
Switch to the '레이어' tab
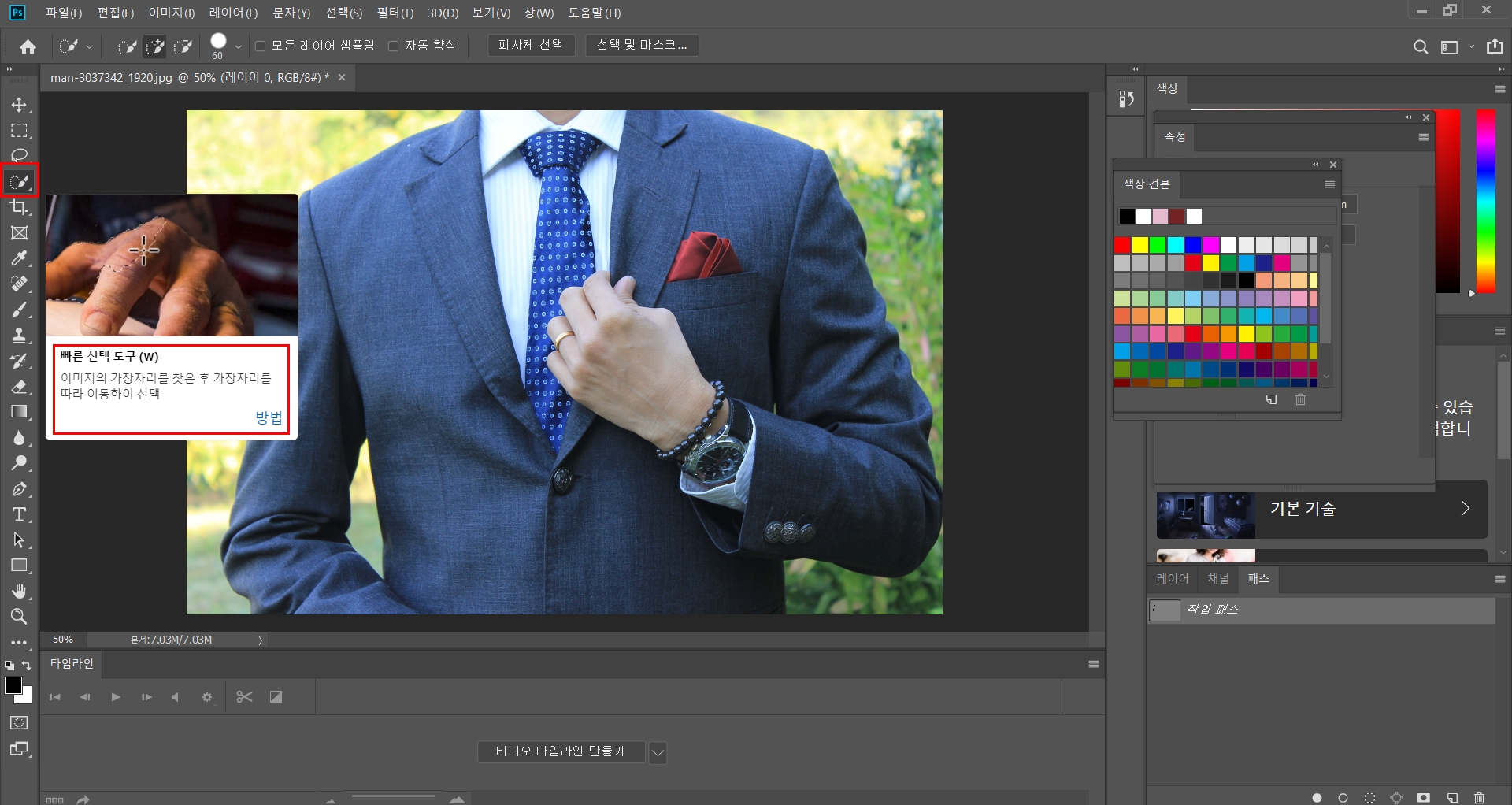[x=1173, y=579]
